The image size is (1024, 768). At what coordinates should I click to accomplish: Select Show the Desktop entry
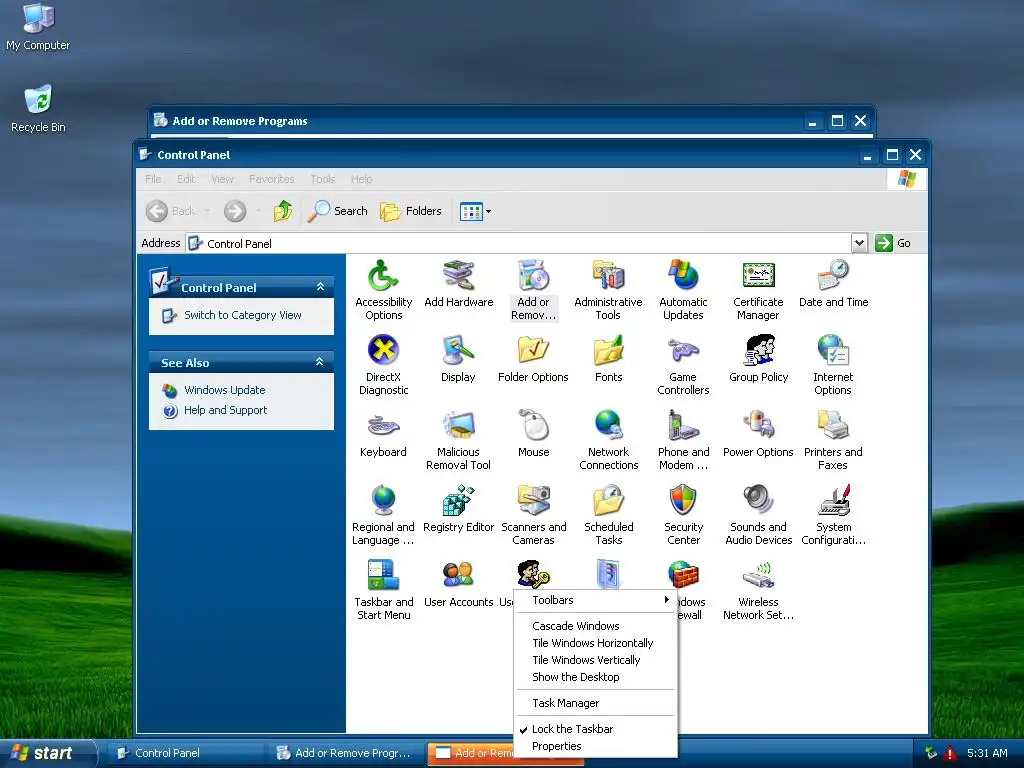(x=596, y=677)
